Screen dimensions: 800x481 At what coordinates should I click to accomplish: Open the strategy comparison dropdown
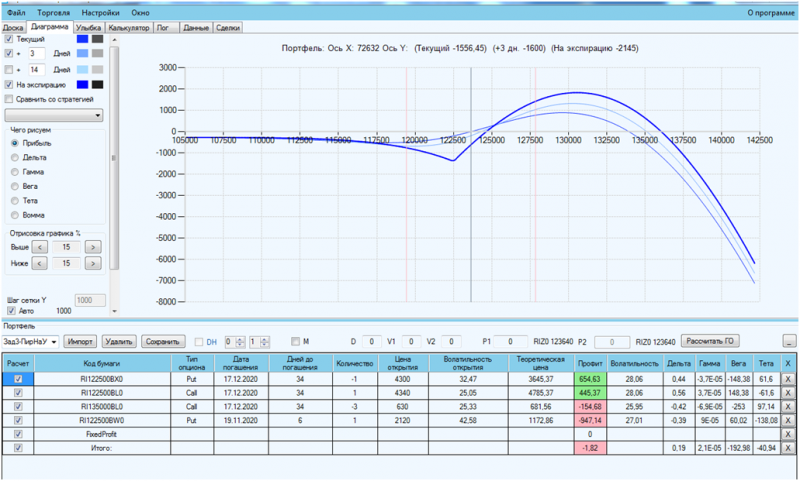54,115
